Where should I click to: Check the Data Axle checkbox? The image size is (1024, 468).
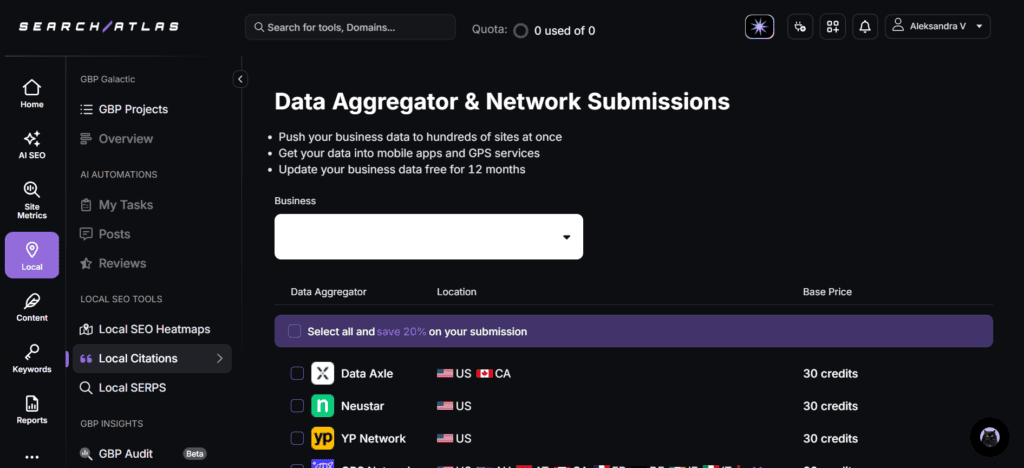(297, 373)
